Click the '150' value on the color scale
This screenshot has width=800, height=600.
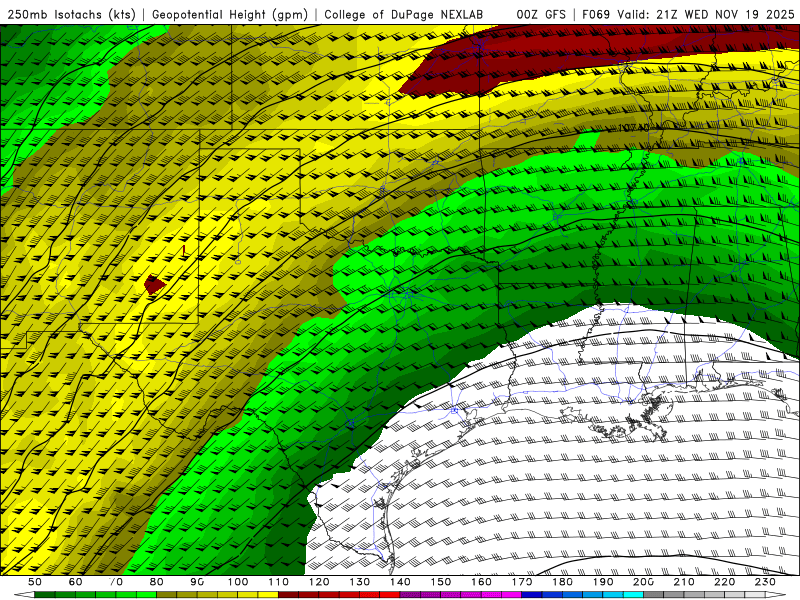click(441, 582)
